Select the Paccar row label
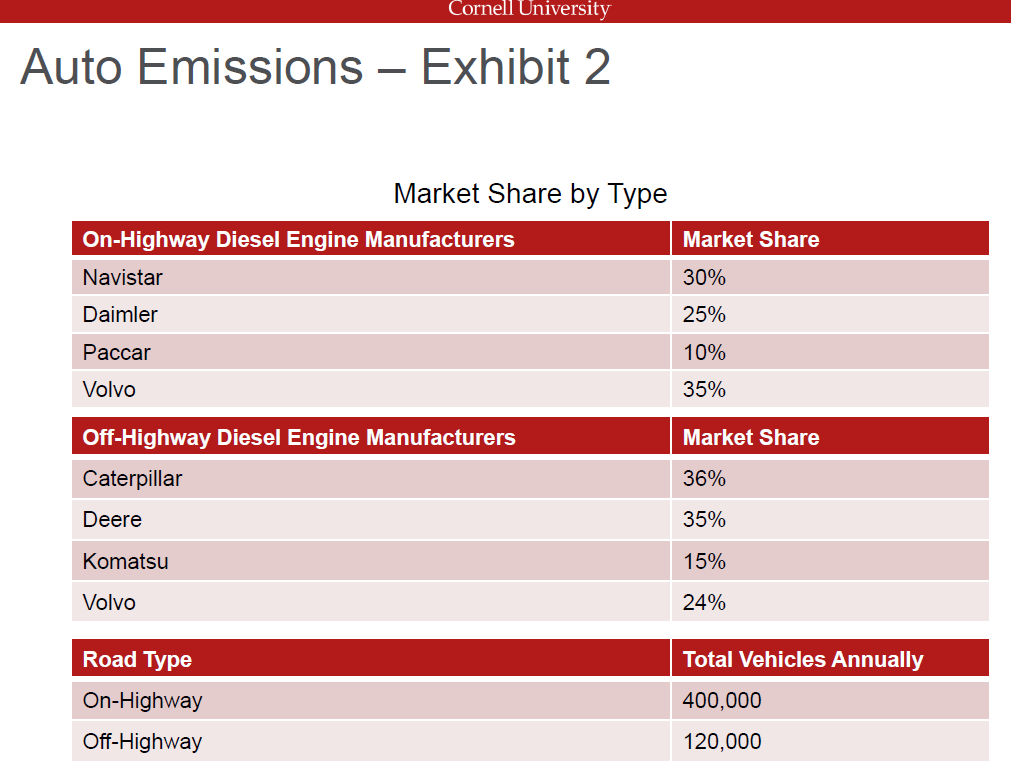Screen dimensions: 1011x773 tap(116, 352)
